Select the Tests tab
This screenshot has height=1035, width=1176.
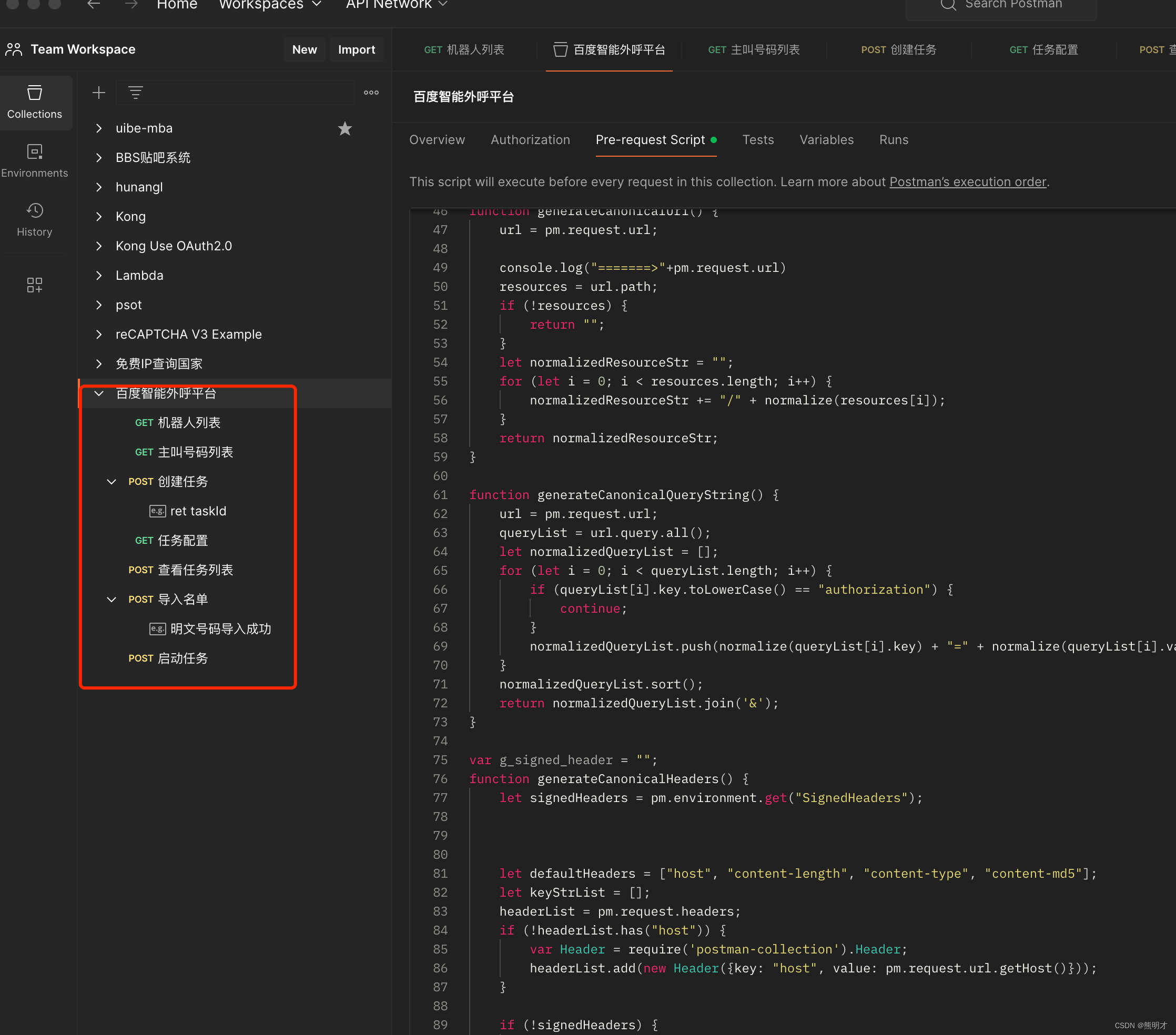(x=758, y=140)
